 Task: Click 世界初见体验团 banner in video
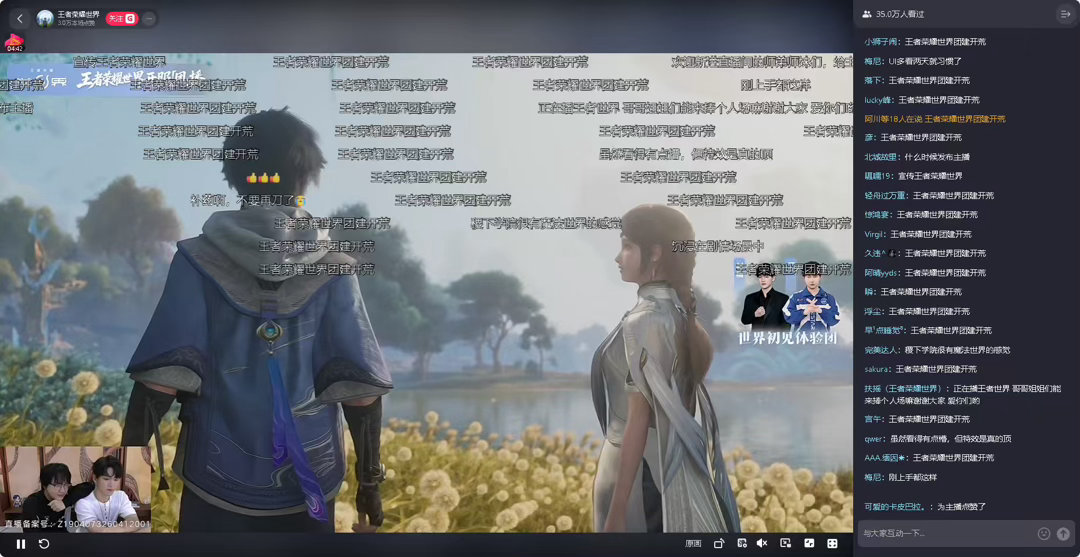789,301
